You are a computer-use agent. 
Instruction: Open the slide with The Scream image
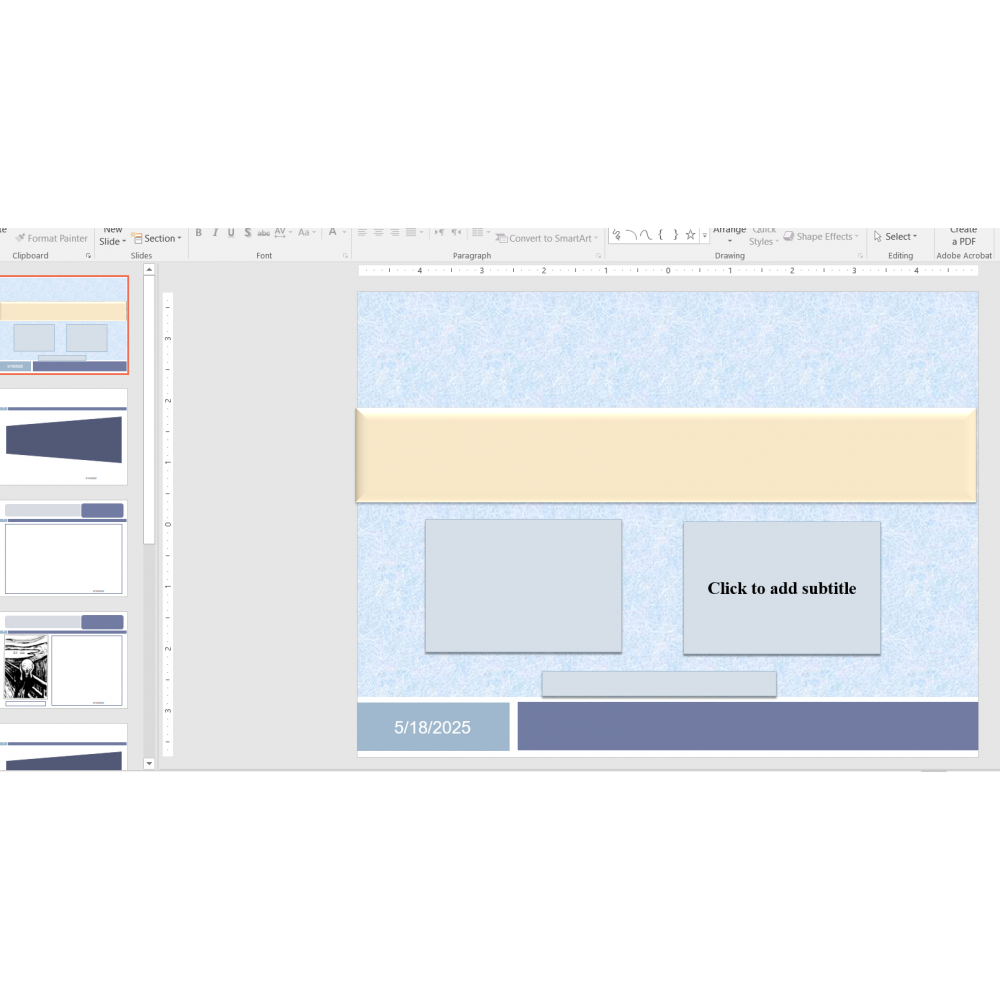pos(65,660)
